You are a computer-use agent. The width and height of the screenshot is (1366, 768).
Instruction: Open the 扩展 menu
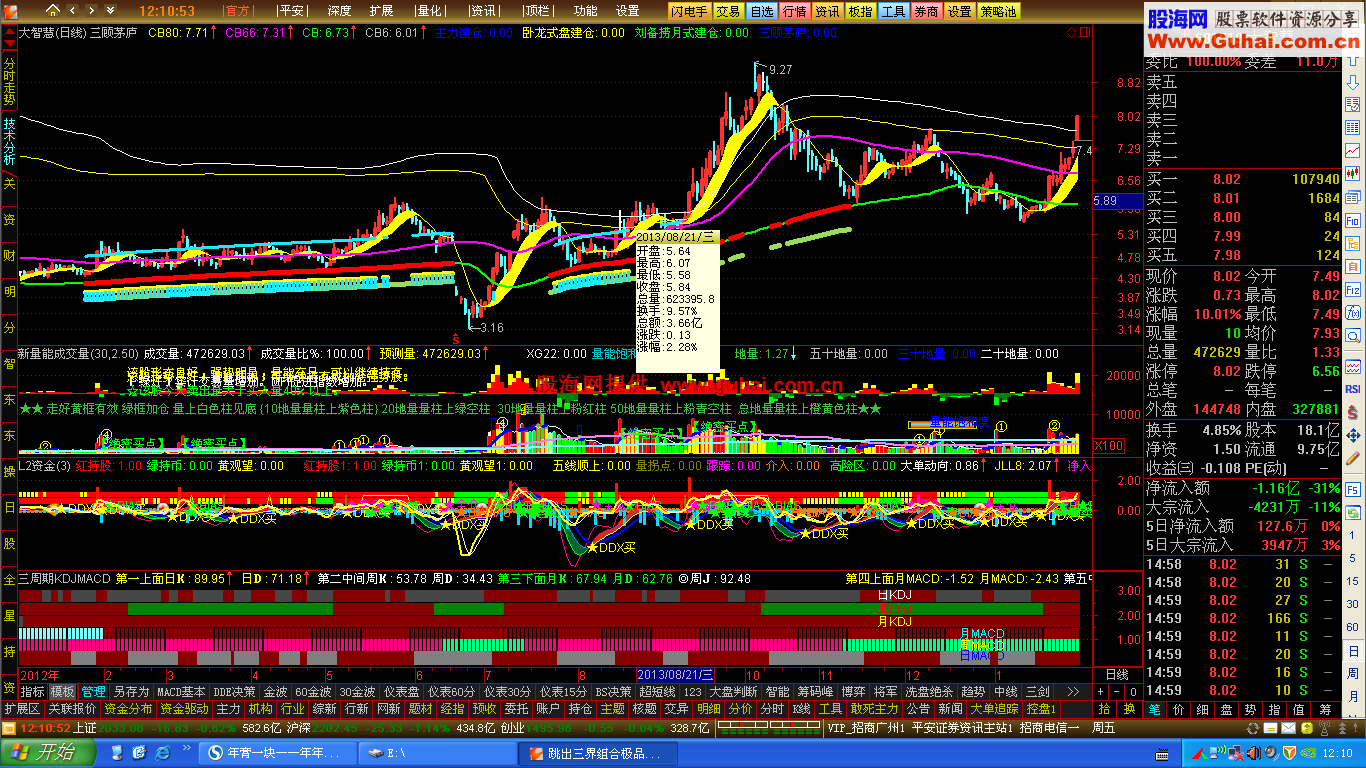point(381,11)
